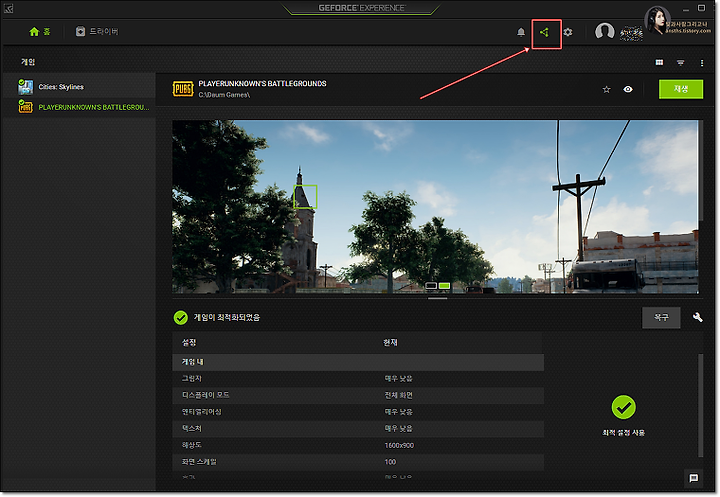Click the 안티앨리어싱 setting row label

(x=202, y=412)
